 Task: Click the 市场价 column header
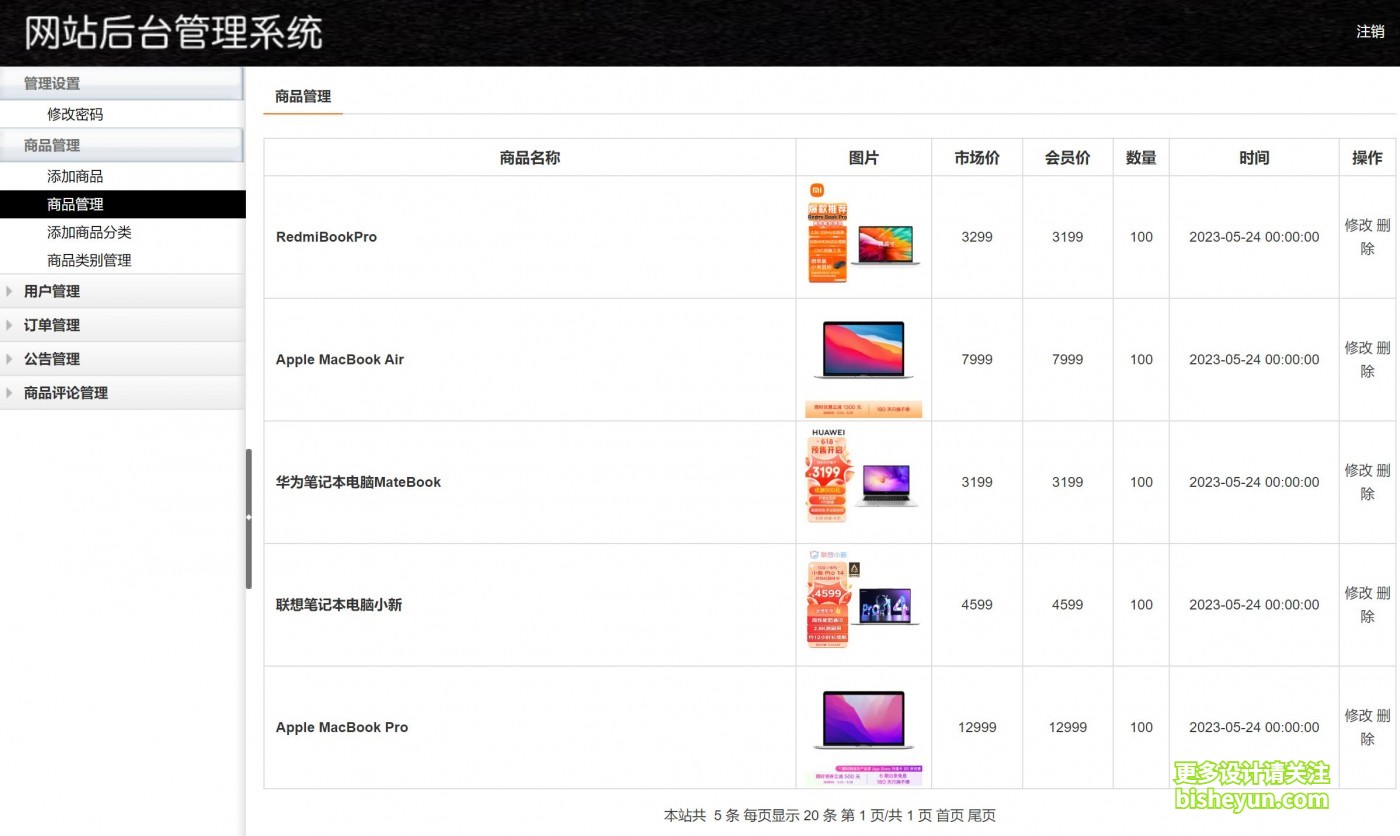[x=977, y=158]
